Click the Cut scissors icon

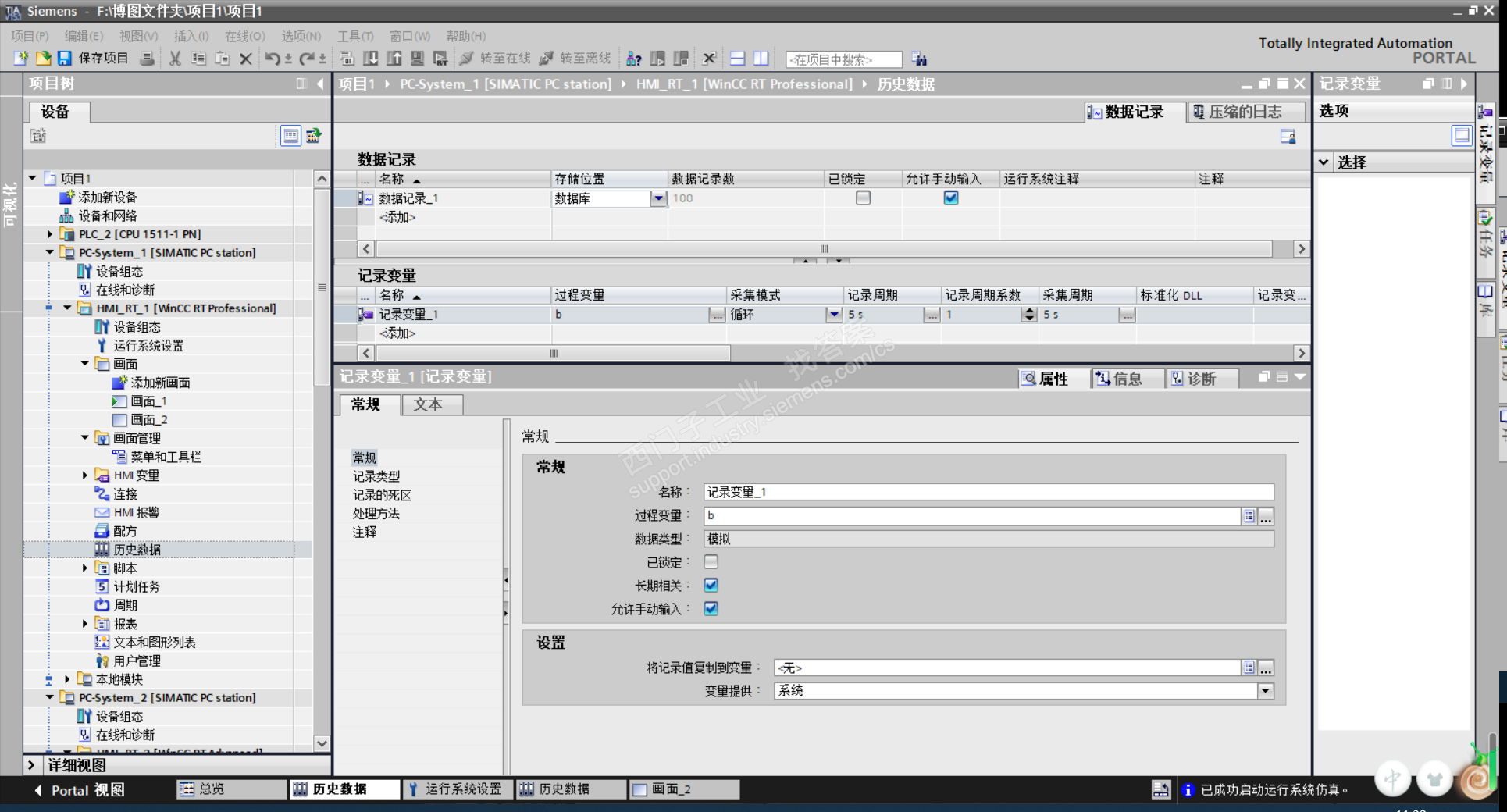pos(175,59)
